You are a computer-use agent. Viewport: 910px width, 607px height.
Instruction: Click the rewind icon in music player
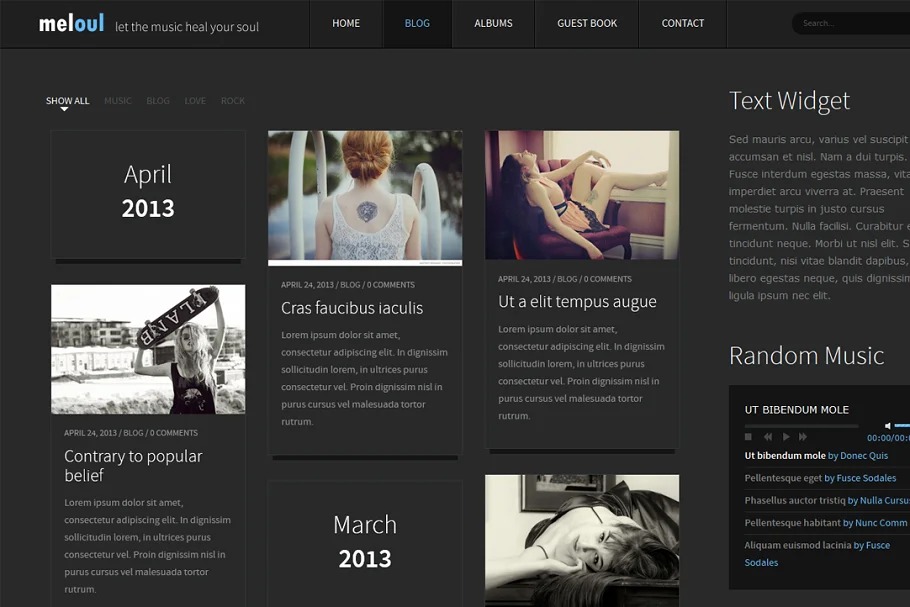[x=768, y=437]
